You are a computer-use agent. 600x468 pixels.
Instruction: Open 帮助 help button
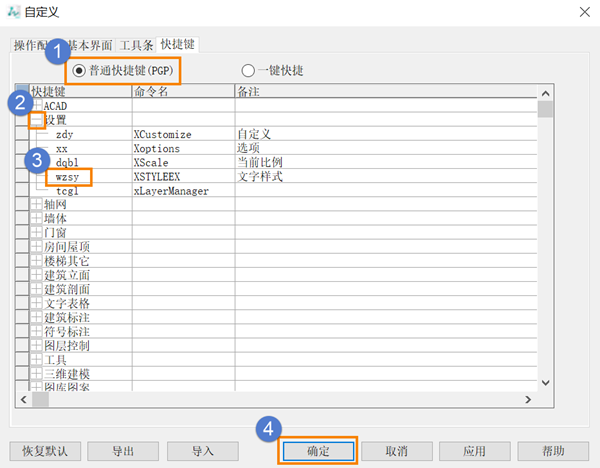point(553,451)
